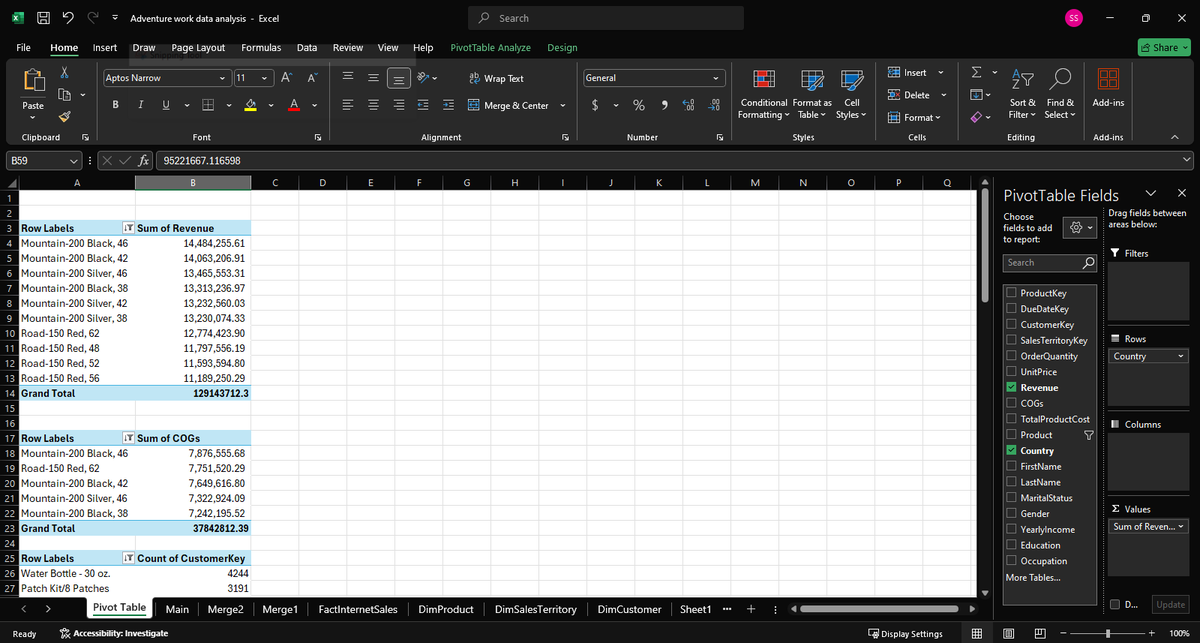The width and height of the screenshot is (1200, 643).
Task: Switch to the PivotTable Analyze ribbon tab
Action: point(490,47)
